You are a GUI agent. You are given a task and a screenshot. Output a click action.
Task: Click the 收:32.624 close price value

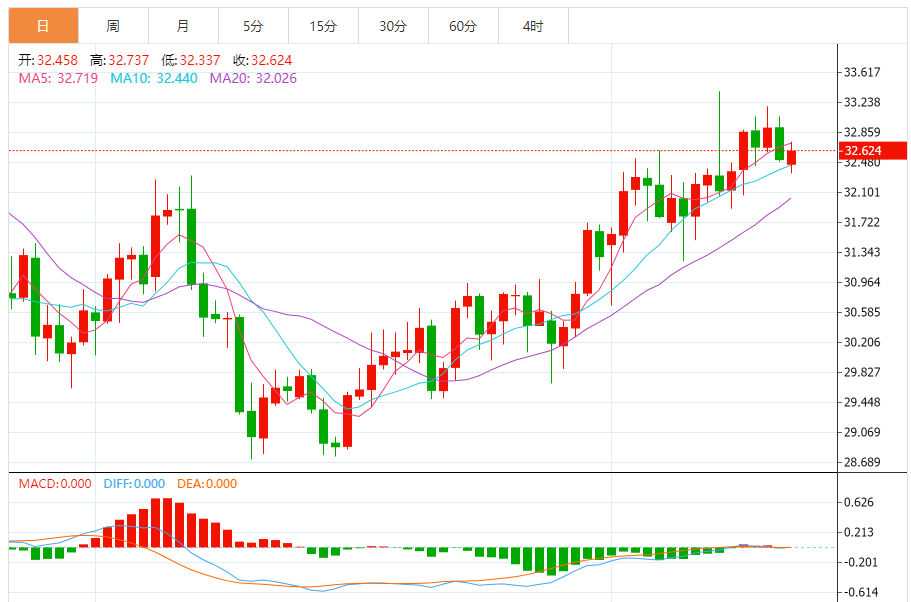click(262, 60)
